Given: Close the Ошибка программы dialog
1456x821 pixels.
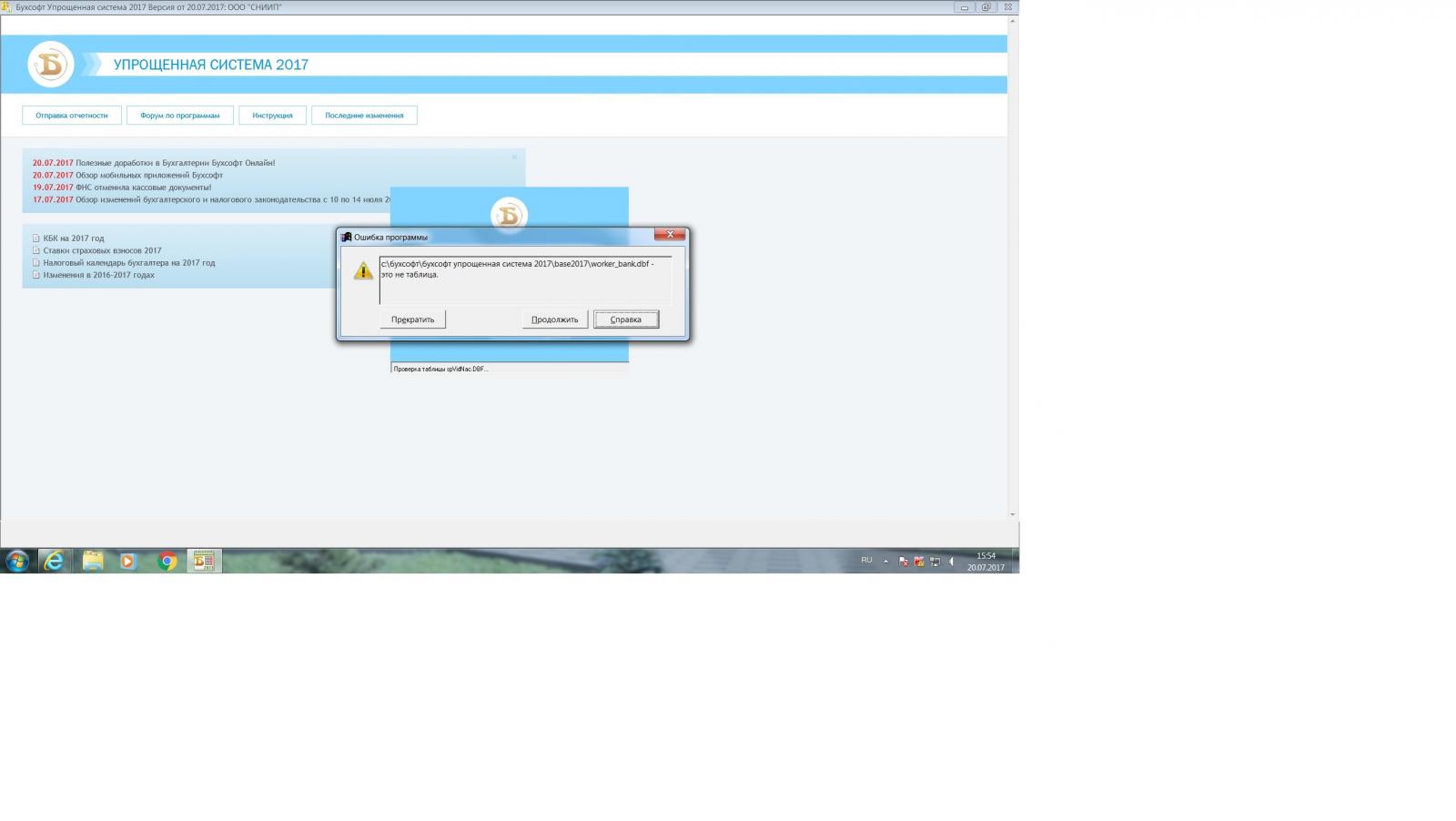Looking at the screenshot, I should point(670,235).
